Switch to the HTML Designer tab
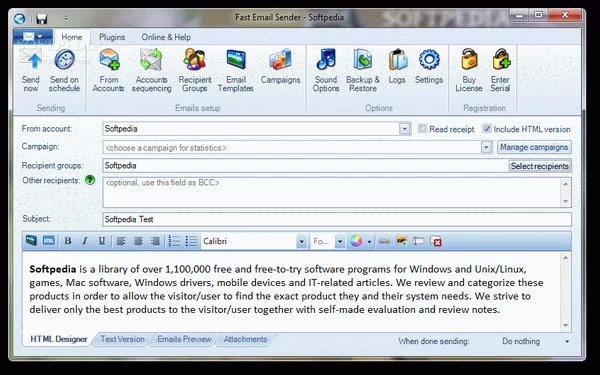Viewport: 600px width, 375px height. pyautogui.click(x=59, y=339)
